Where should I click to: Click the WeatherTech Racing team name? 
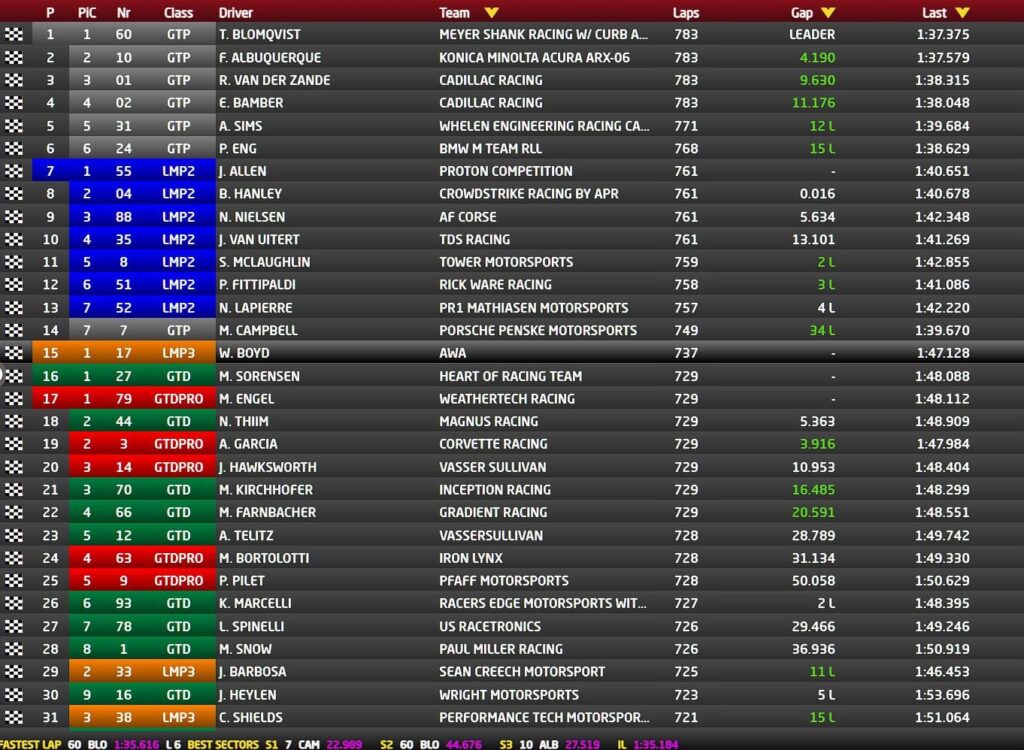[507, 399]
